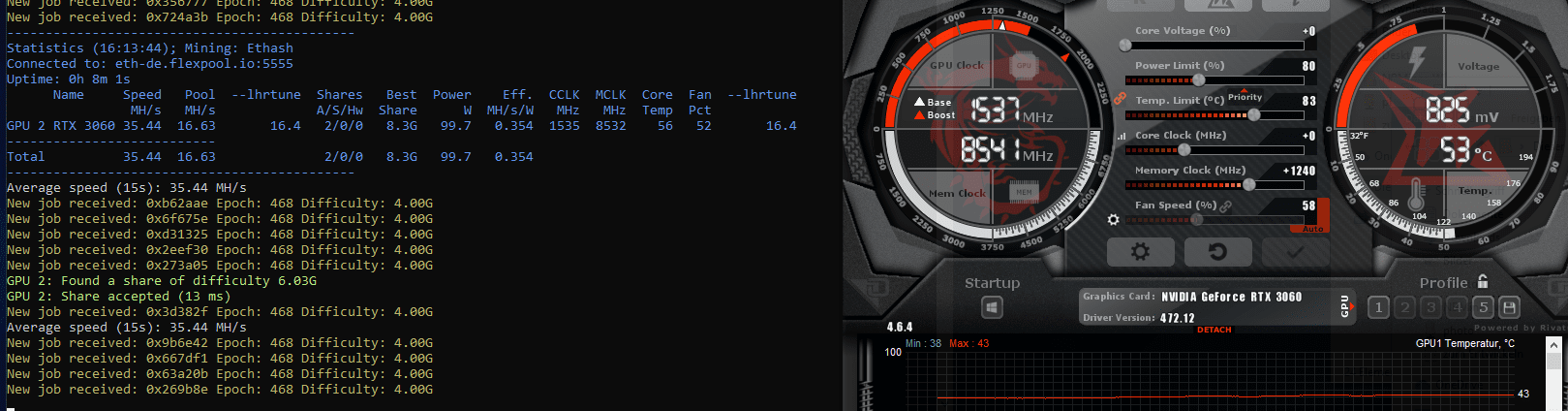
Task: Click the 'Uptime: 0h 8m 1s' terminal line
Action: tap(69, 79)
